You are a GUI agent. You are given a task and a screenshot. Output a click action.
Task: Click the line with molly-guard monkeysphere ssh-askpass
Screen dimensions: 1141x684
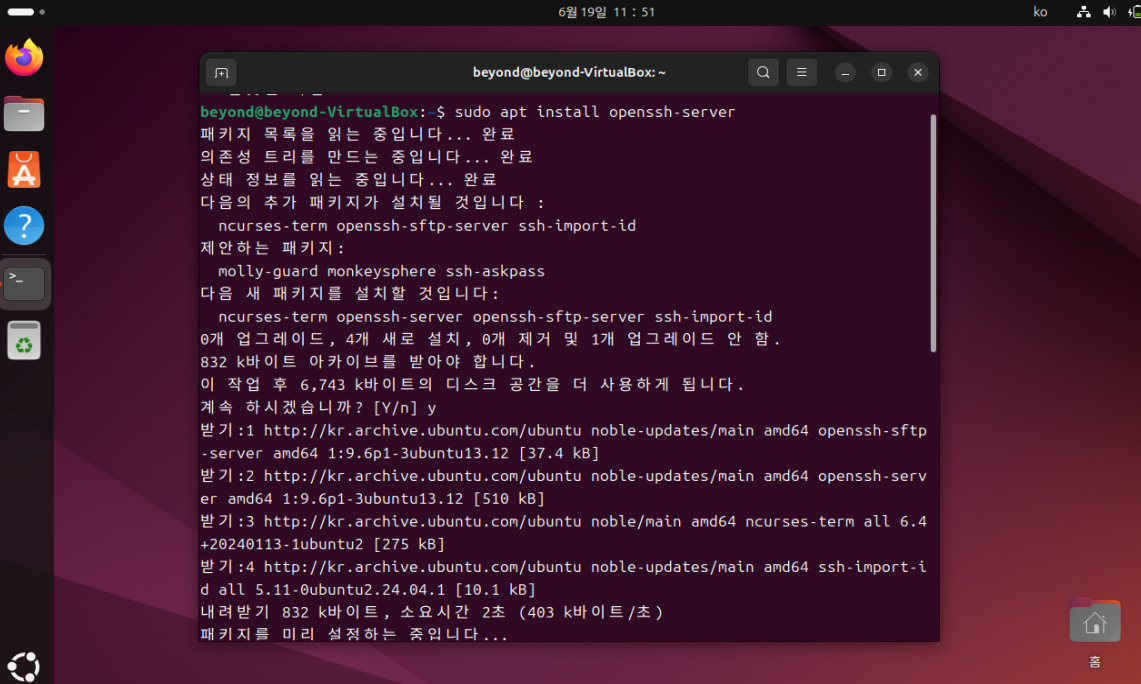pos(381,271)
